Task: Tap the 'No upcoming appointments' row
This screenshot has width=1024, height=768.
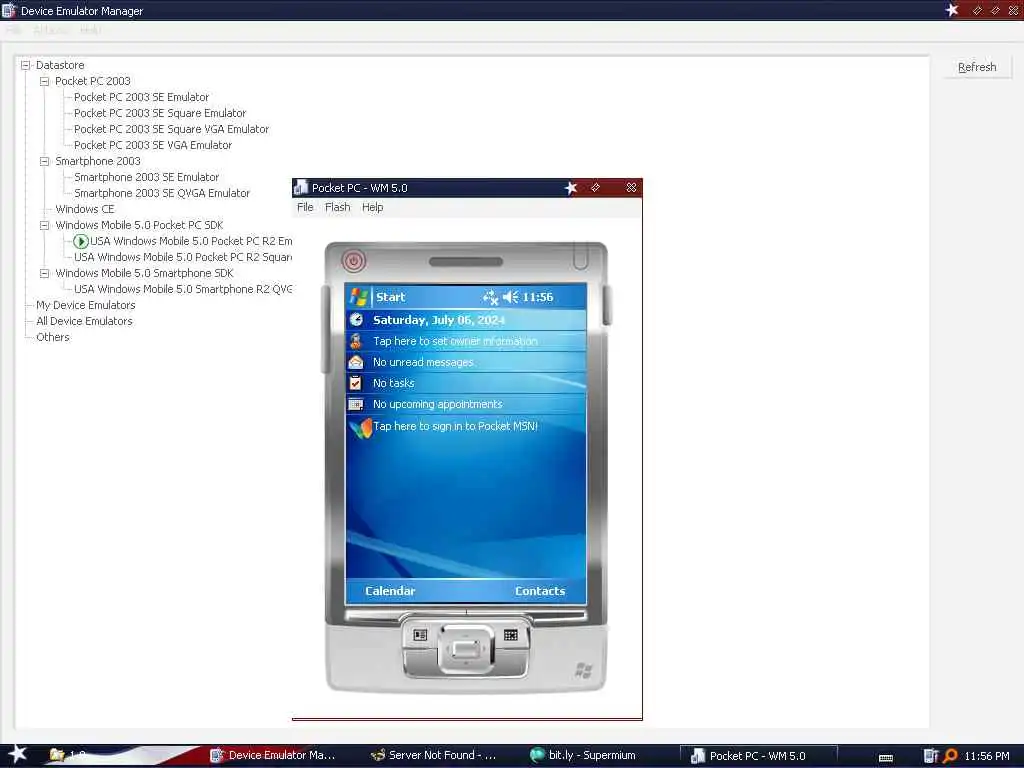Action: coord(466,404)
